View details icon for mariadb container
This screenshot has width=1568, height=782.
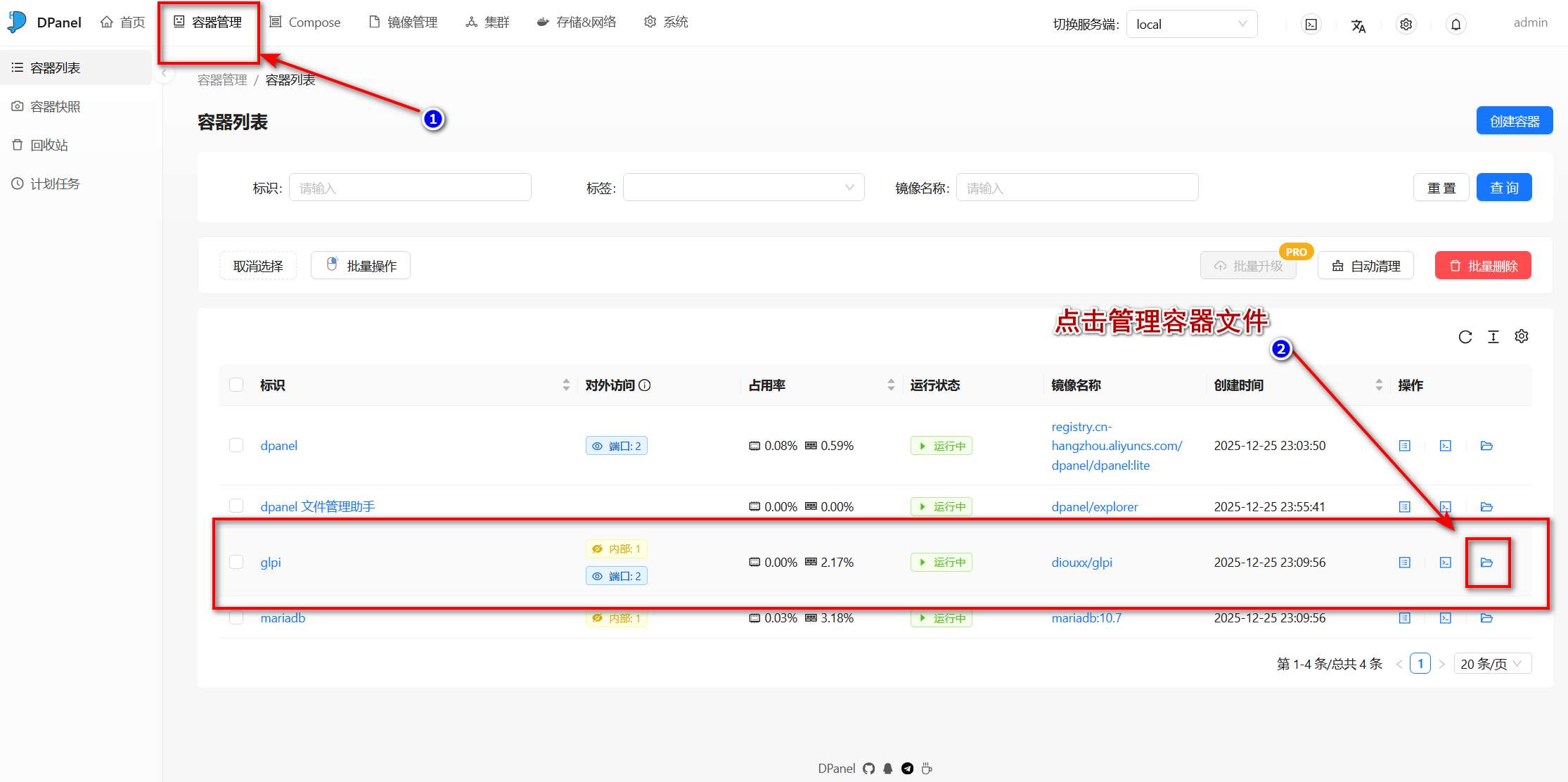point(1405,618)
